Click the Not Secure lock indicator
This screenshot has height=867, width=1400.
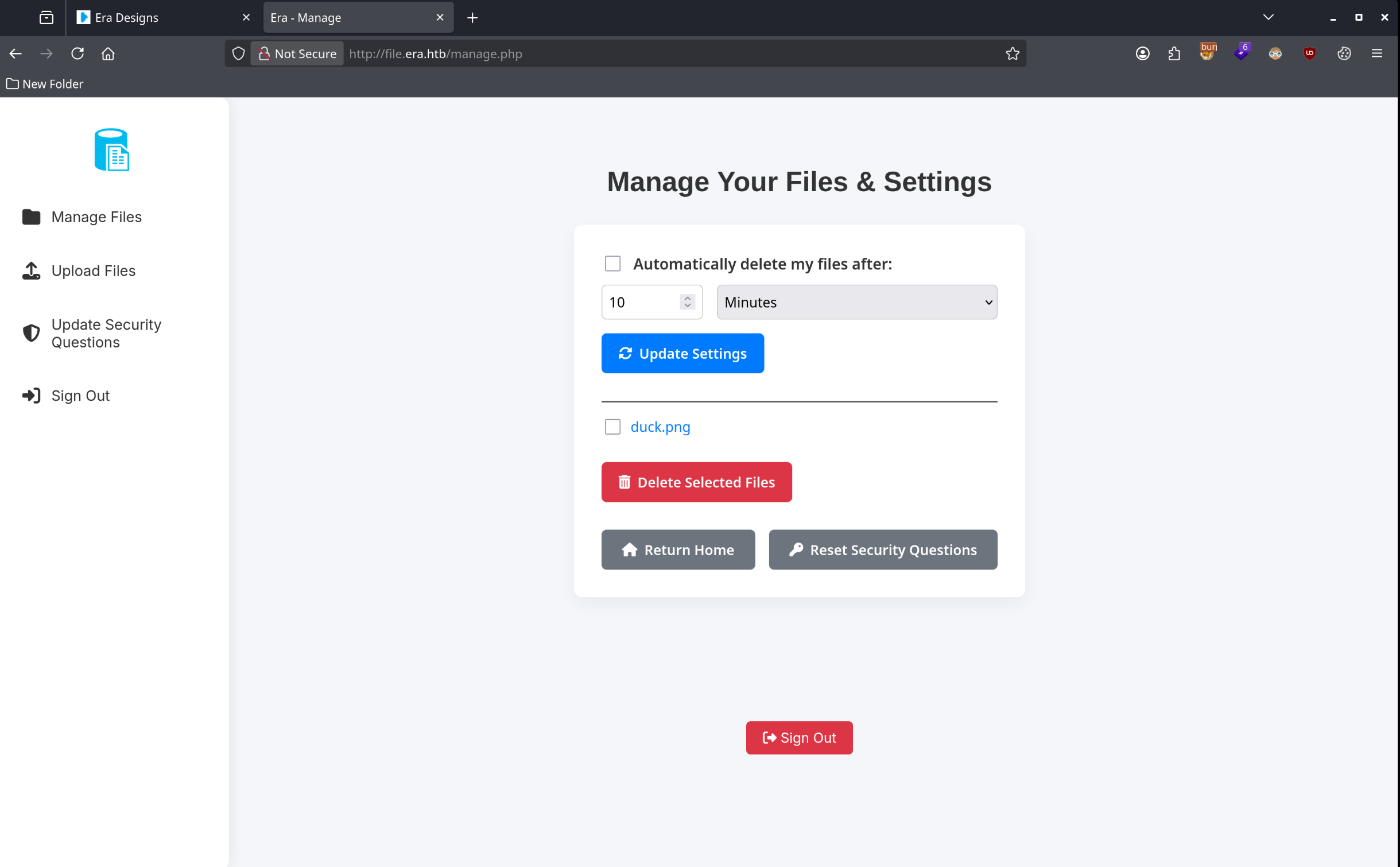[x=297, y=53]
